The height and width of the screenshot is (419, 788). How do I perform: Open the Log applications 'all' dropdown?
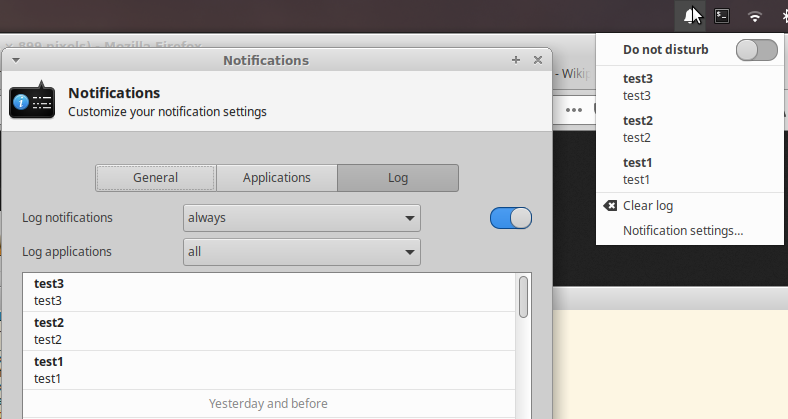point(301,252)
